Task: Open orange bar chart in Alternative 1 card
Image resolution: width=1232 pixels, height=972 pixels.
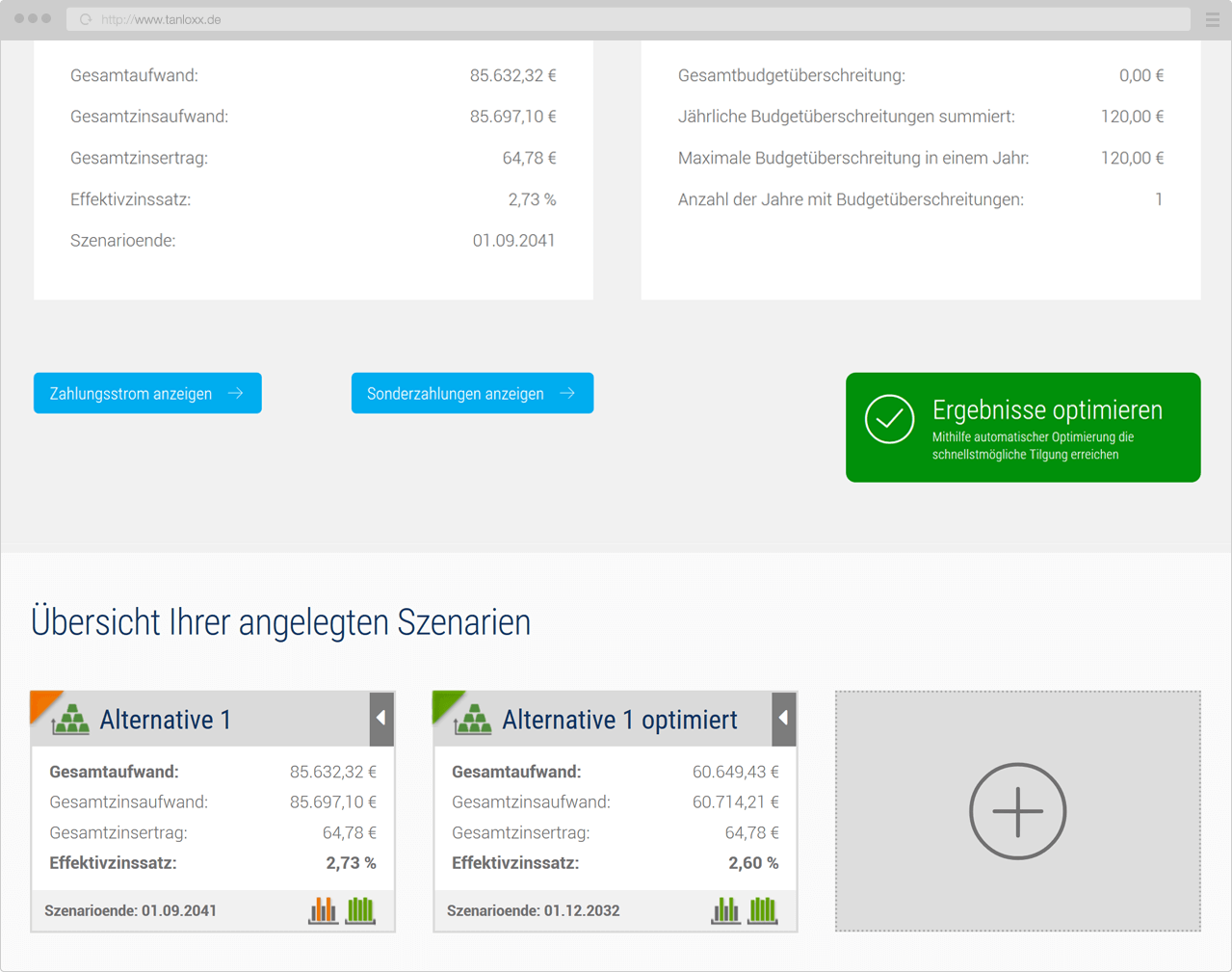Action: (x=323, y=909)
